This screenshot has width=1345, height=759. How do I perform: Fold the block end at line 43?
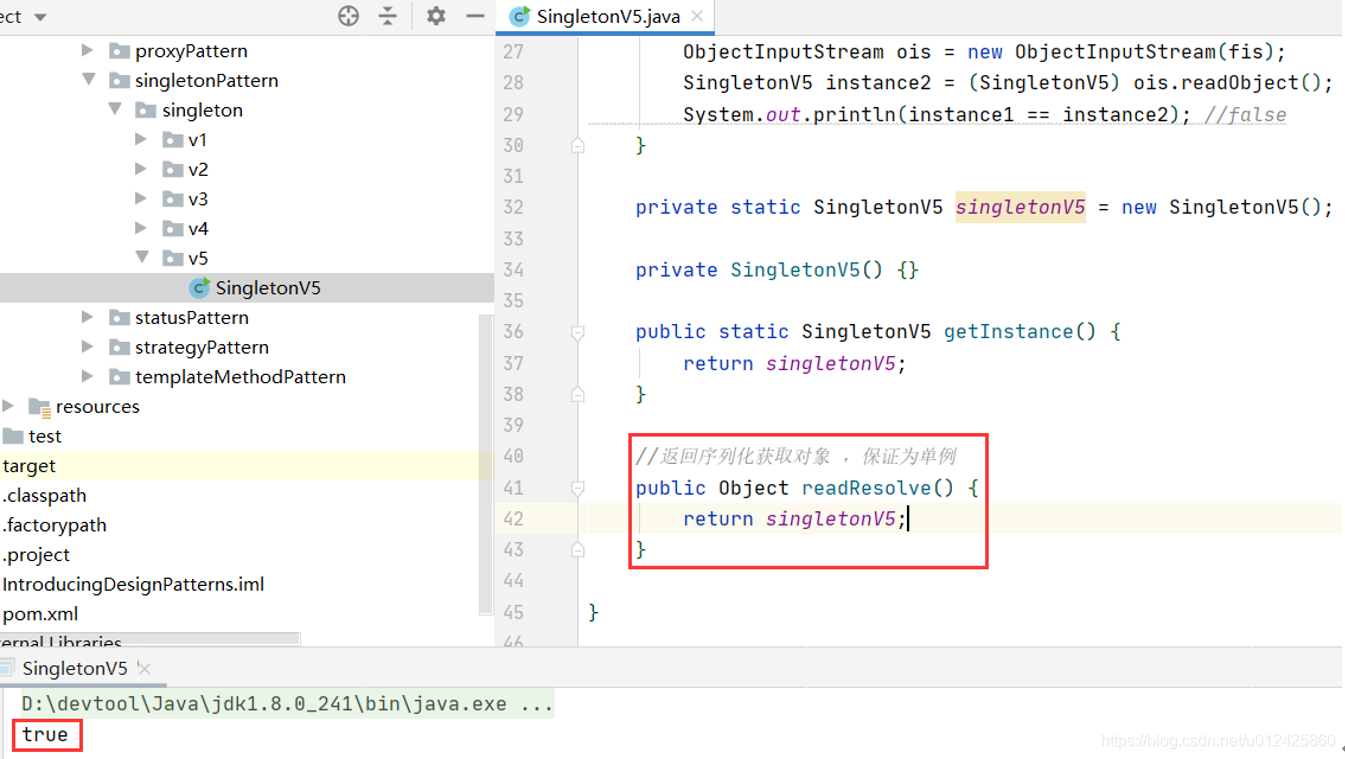(578, 550)
